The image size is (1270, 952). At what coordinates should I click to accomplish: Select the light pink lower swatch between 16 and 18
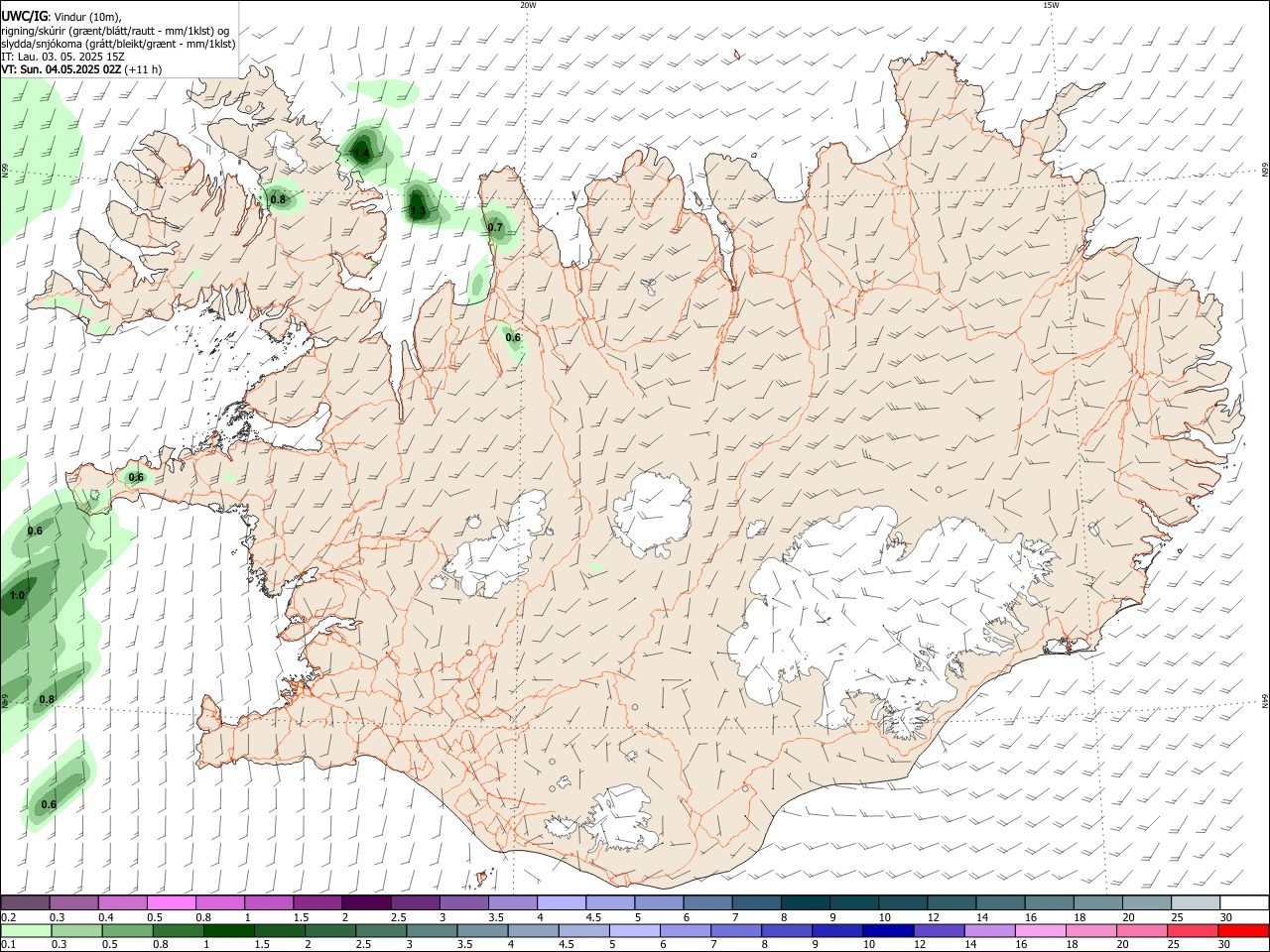pos(1039,930)
